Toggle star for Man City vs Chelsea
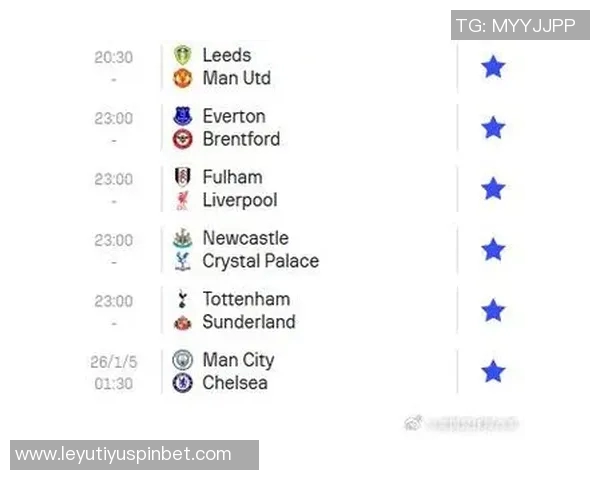Image resolution: width=600 pixels, height=480 pixels. [493, 372]
